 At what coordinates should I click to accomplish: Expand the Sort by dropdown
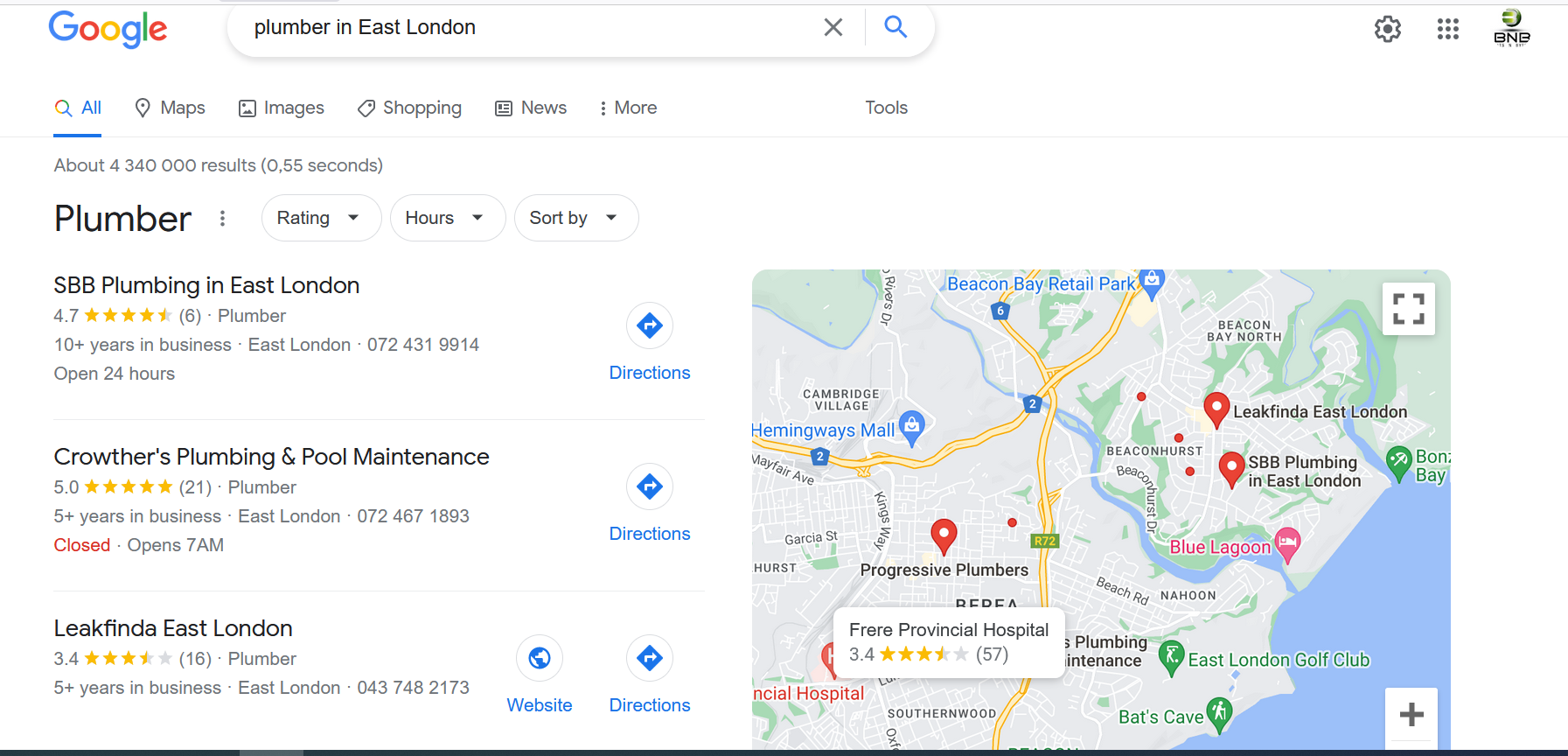pos(576,218)
